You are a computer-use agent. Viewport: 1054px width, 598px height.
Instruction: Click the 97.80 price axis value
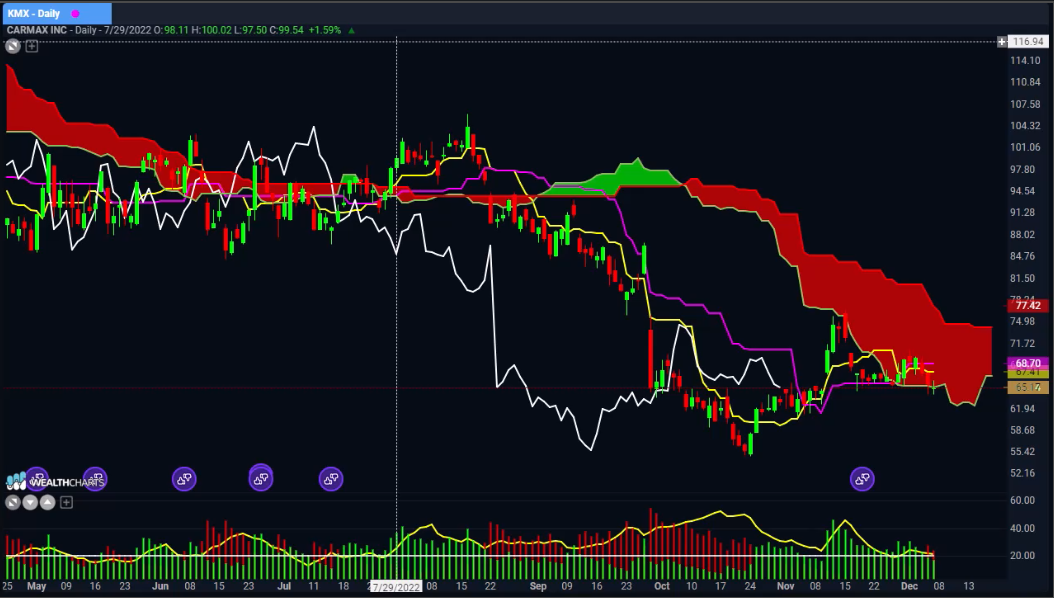(x=1022, y=169)
